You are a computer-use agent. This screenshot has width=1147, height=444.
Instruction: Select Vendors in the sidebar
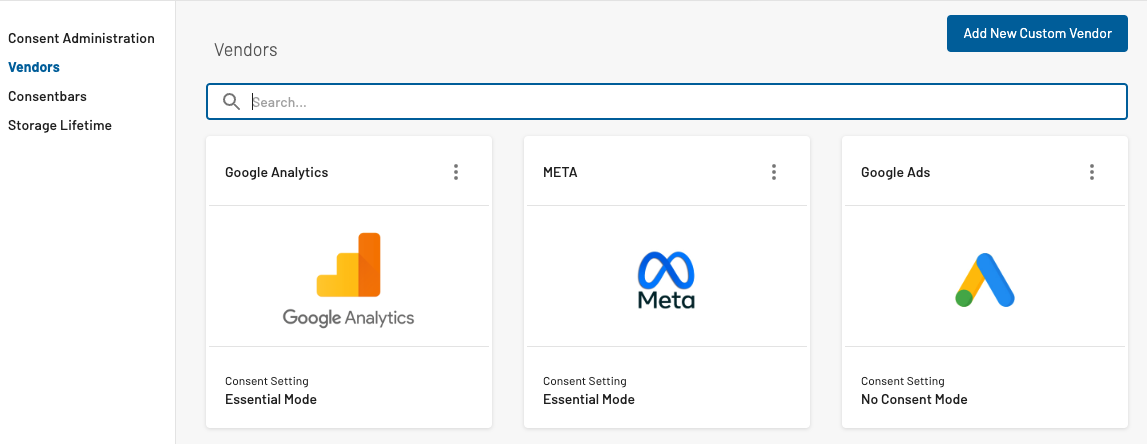pos(34,67)
